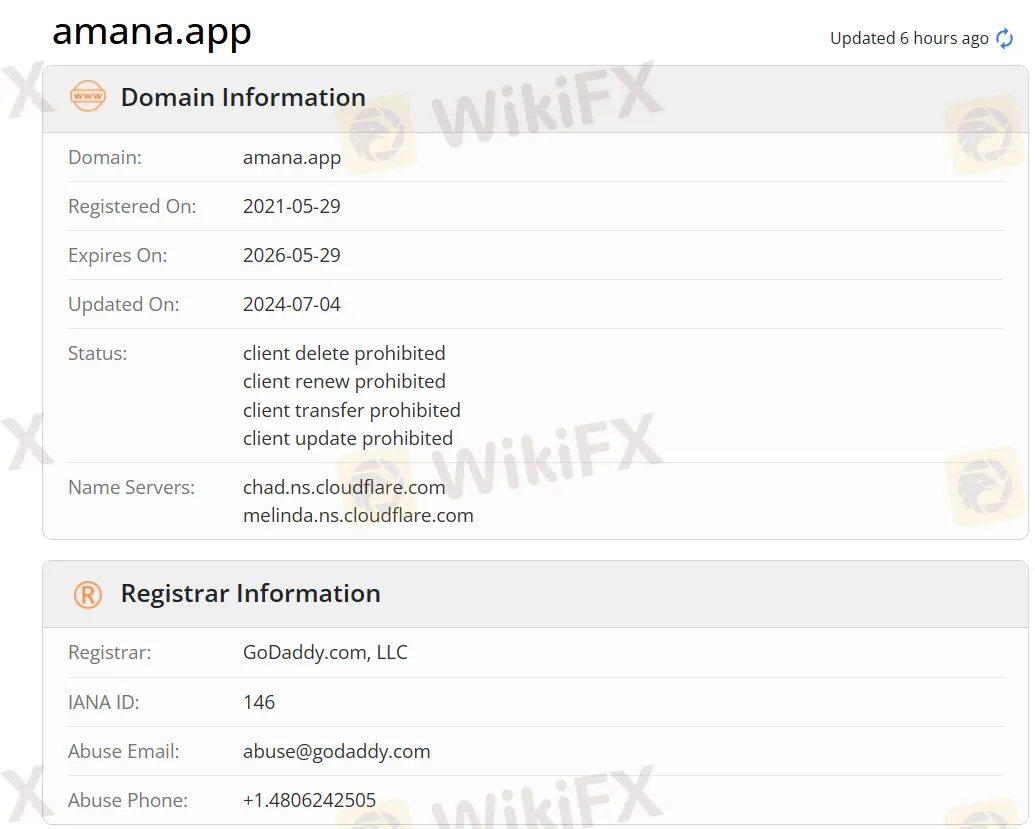Click 'client update prohibited' status

click(x=348, y=438)
